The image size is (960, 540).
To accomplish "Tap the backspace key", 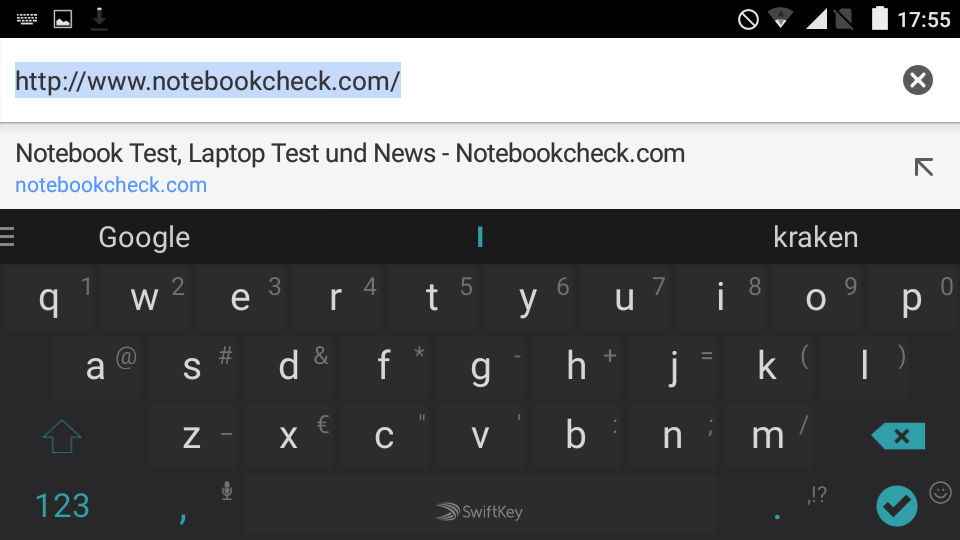I will pos(898,436).
